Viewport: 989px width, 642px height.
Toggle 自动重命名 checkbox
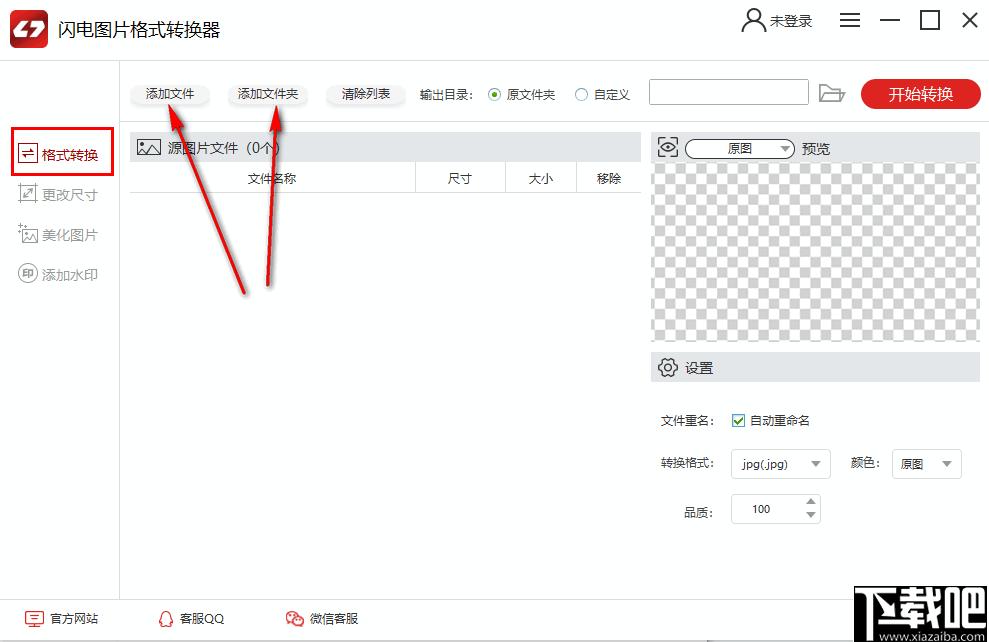click(x=739, y=421)
